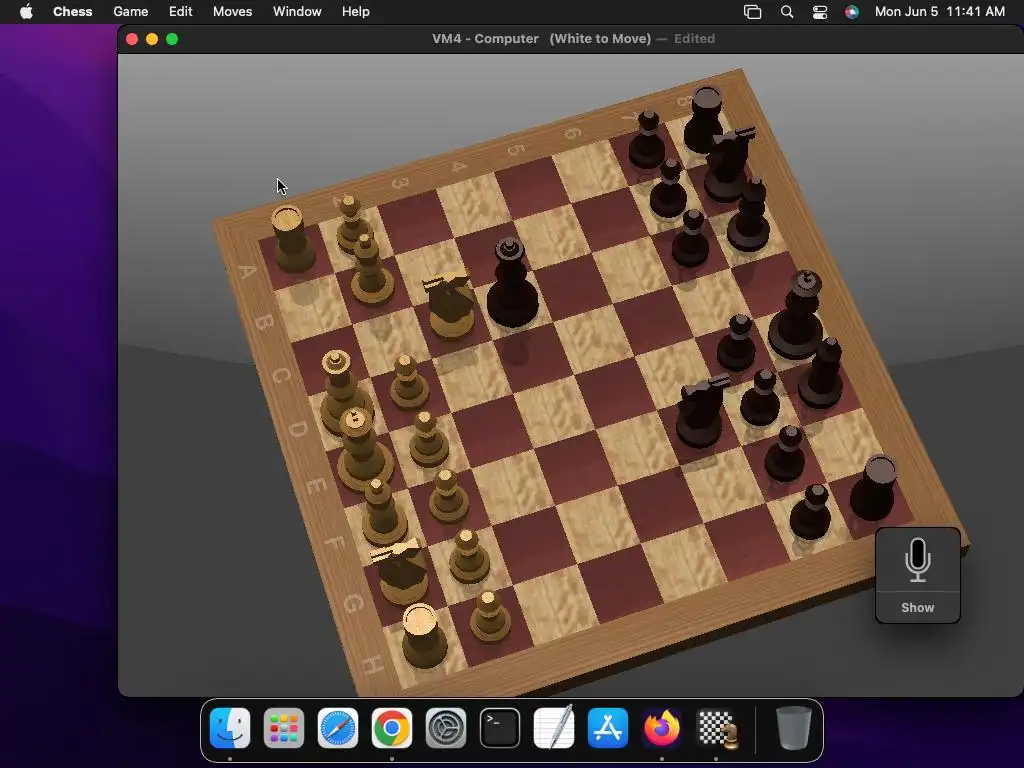This screenshot has height=768, width=1024.
Task: Open Control Center in the menu bar
Action: click(x=820, y=12)
